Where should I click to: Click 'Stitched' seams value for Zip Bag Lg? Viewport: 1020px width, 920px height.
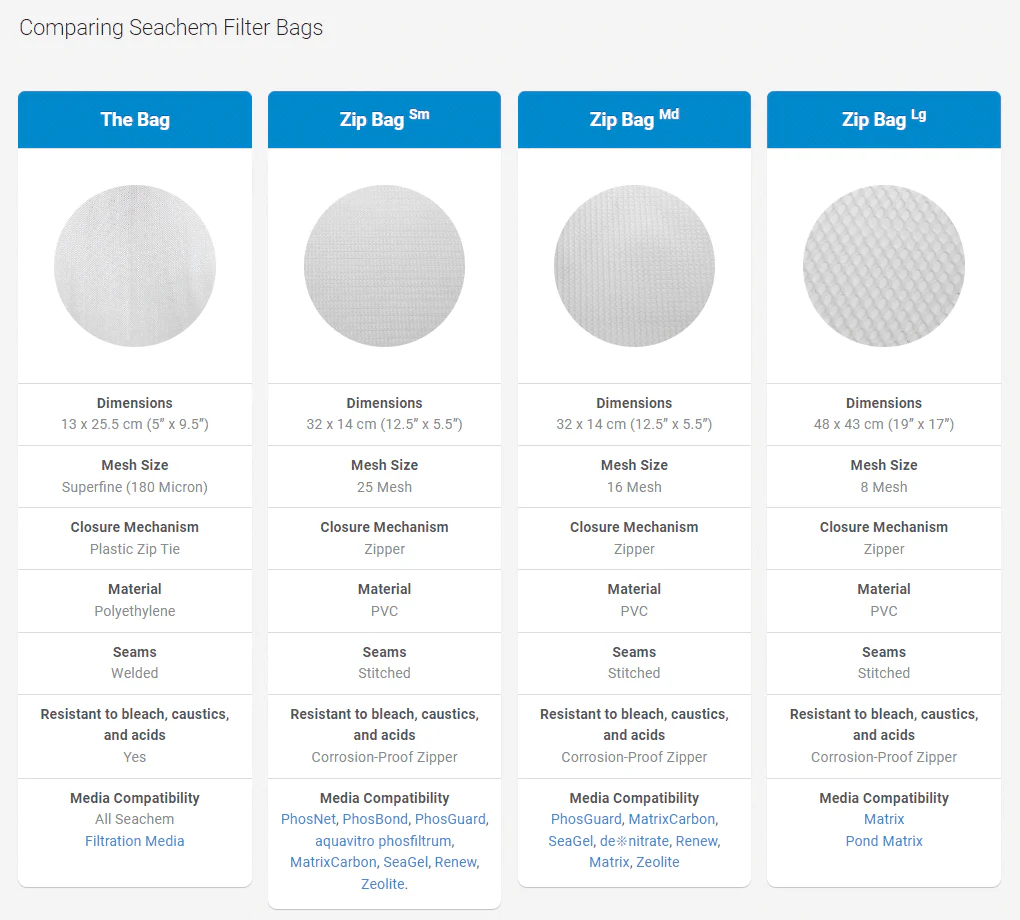coord(883,673)
